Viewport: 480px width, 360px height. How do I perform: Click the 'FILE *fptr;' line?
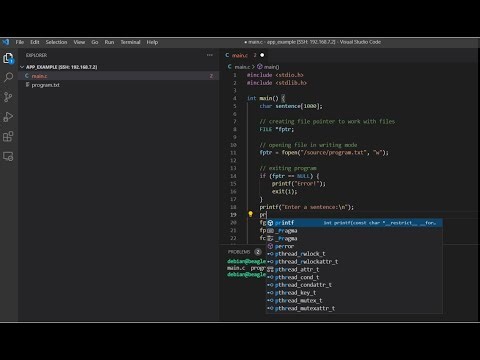pyautogui.click(x=277, y=129)
